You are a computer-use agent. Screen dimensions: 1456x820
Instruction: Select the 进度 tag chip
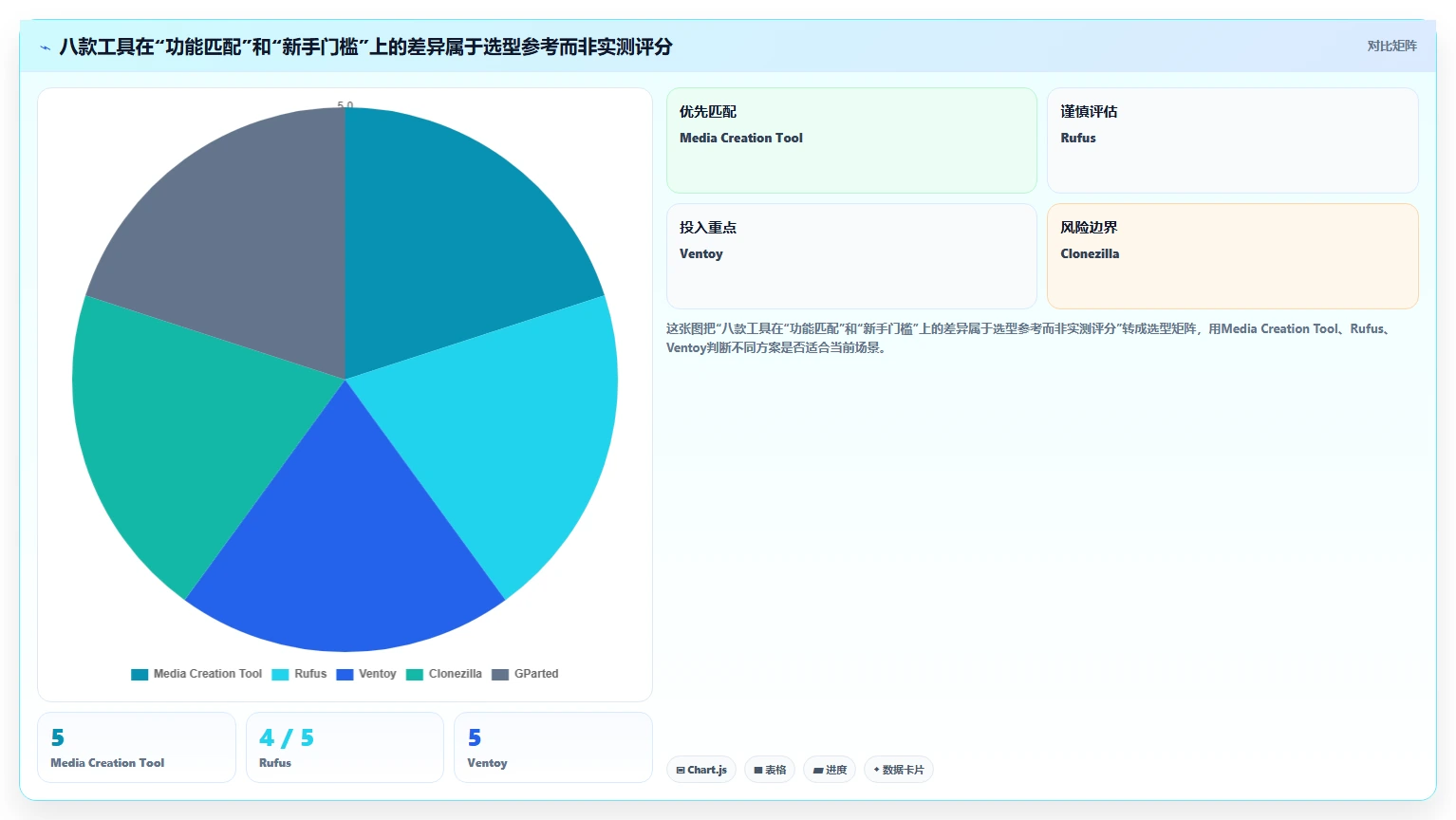[x=830, y=770]
